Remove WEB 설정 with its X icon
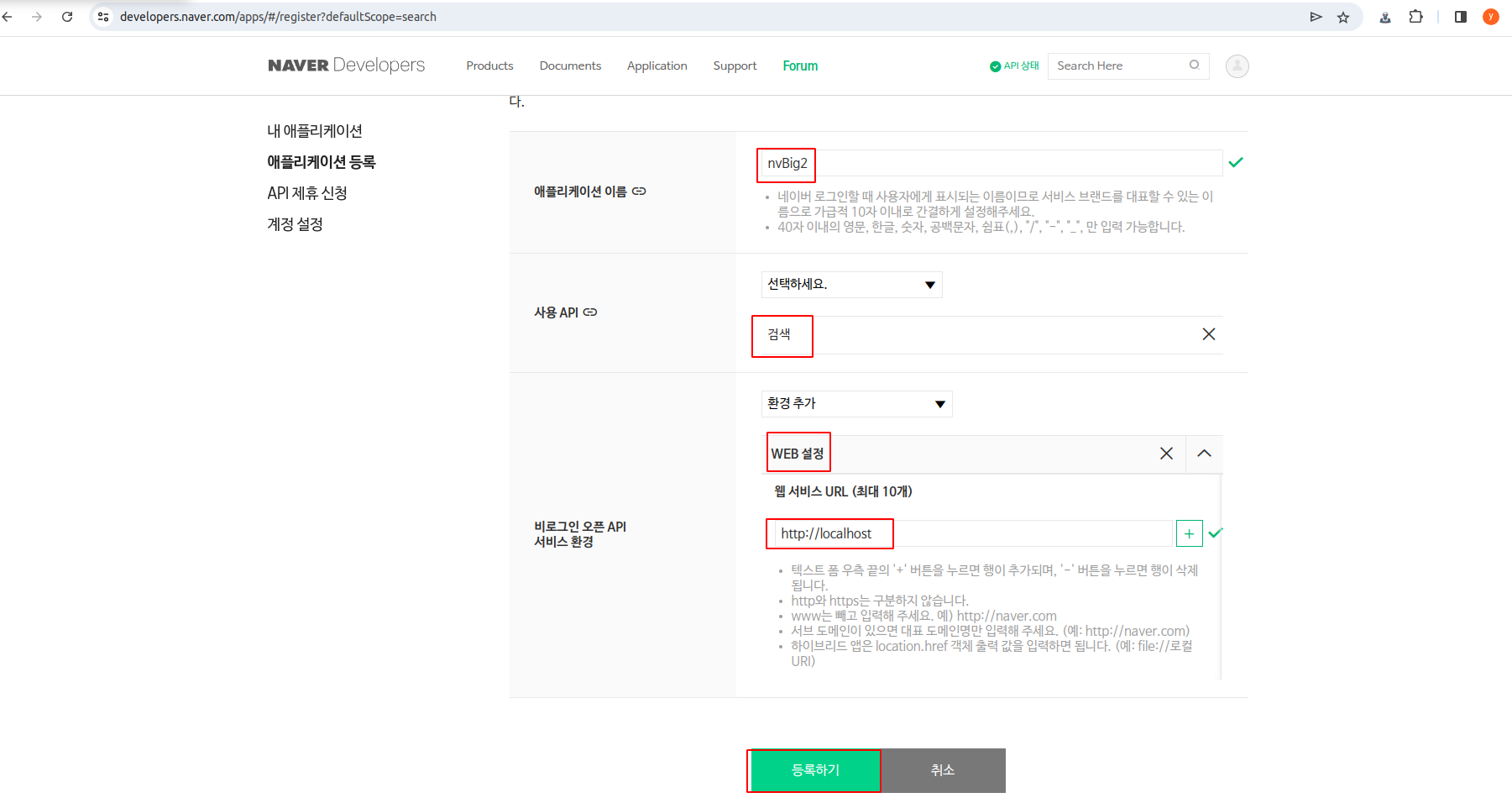 click(1166, 454)
